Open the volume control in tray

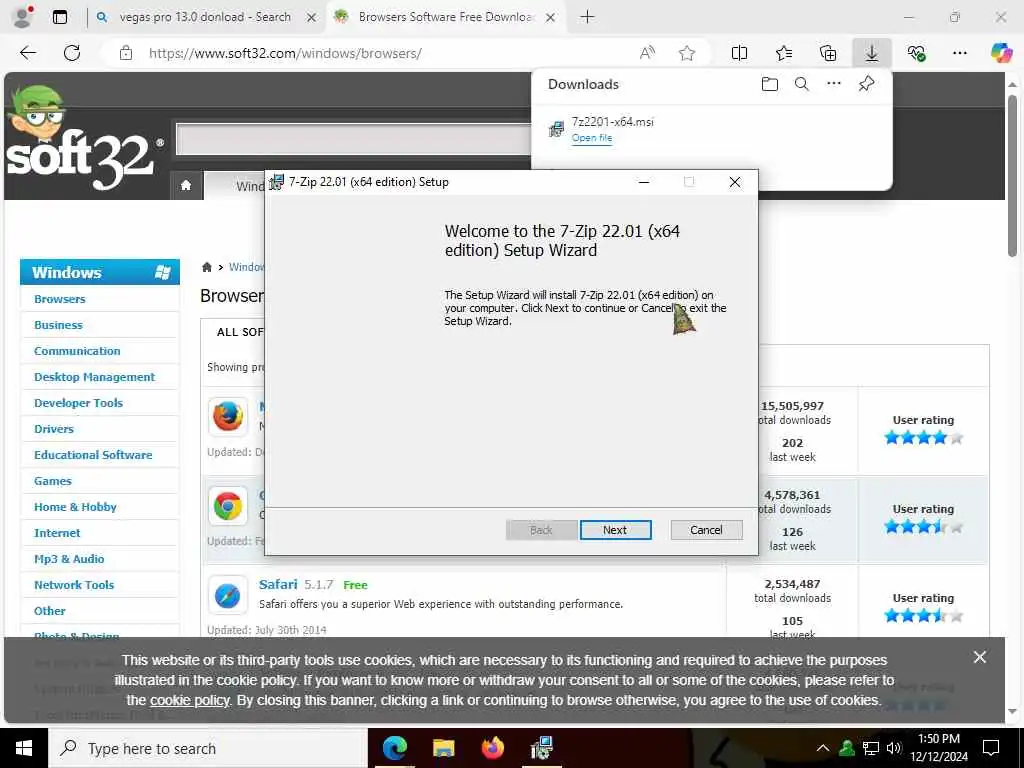(893, 748)
